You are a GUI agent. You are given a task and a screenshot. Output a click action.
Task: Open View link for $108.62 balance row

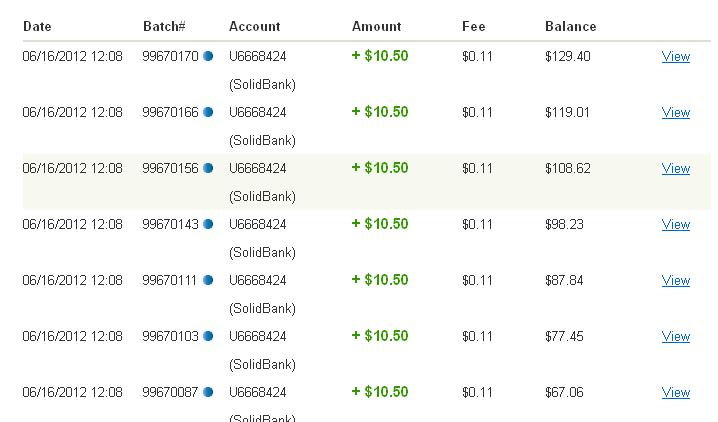(x=676, y=169)
